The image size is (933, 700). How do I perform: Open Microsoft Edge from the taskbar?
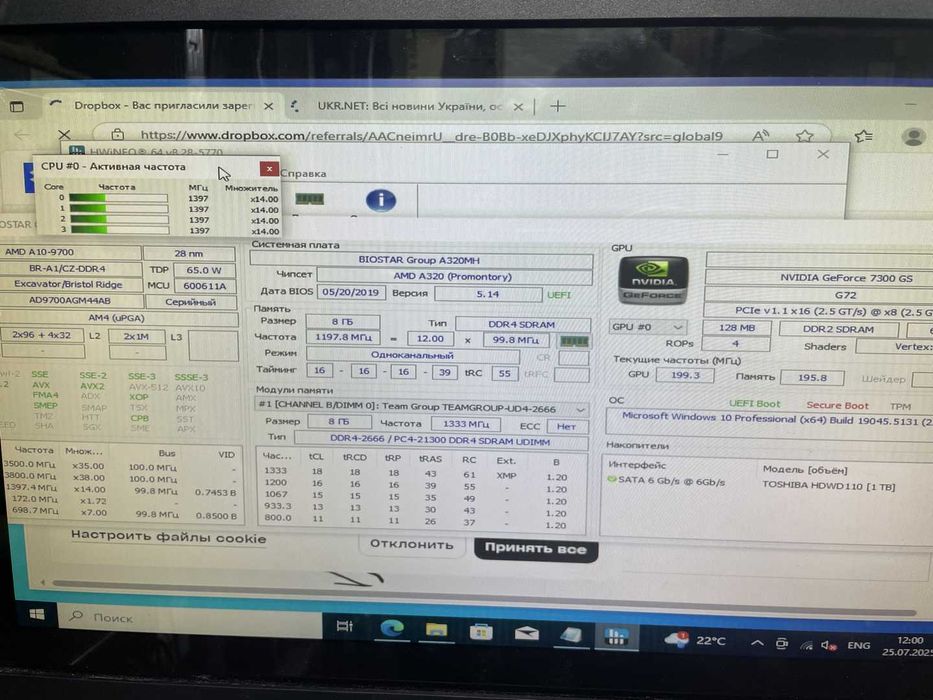(392, 628)
